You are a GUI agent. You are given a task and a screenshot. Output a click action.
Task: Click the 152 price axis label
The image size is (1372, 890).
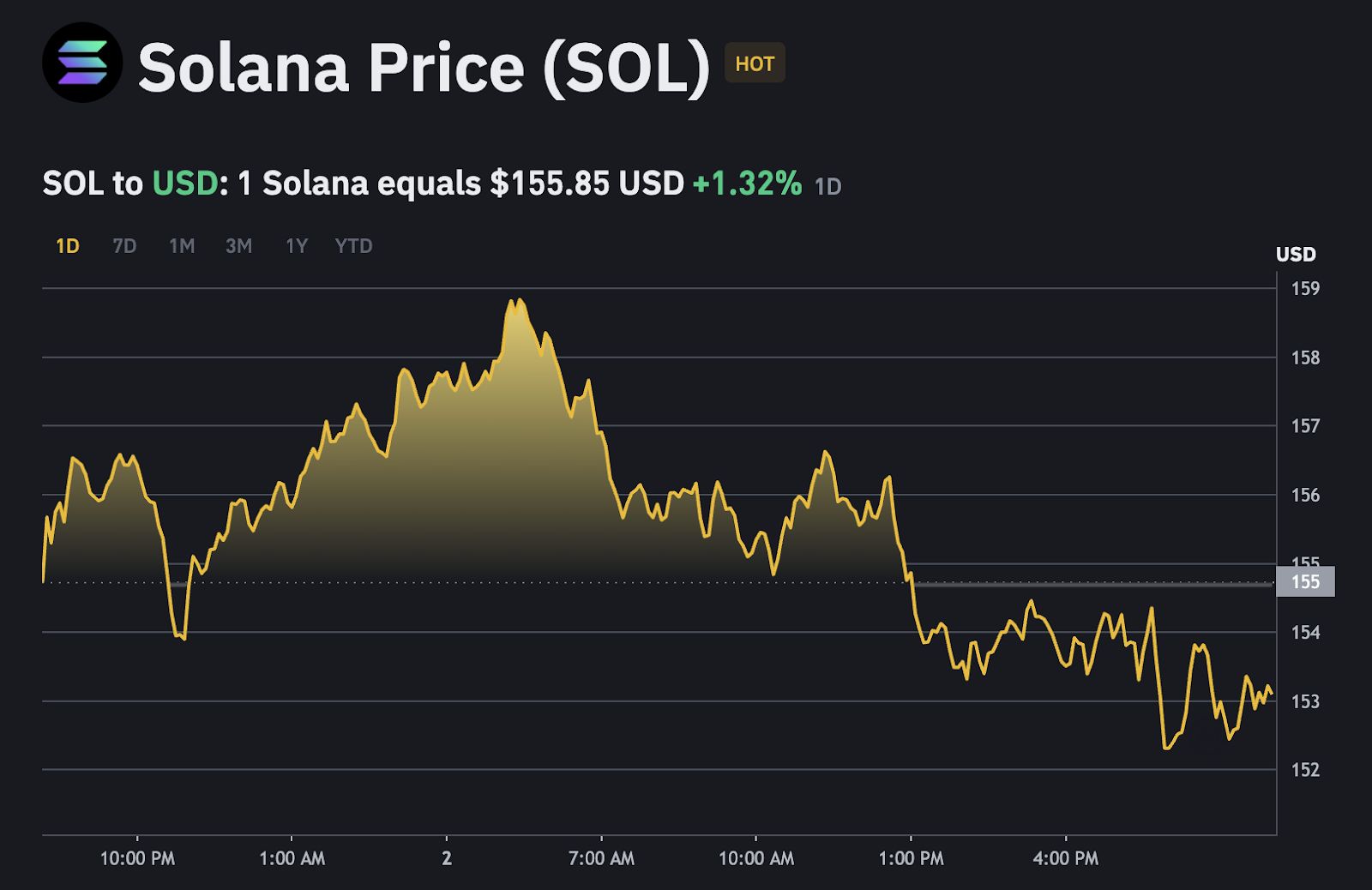coord(1305,770)
